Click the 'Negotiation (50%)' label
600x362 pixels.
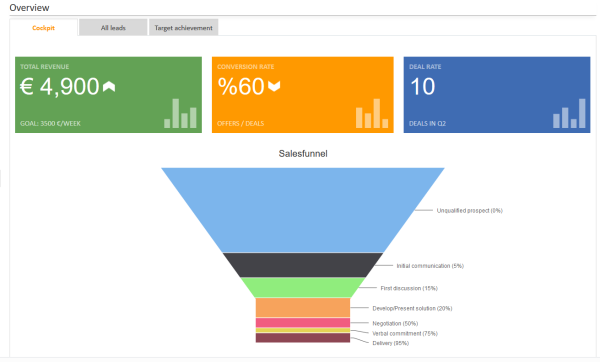pyautogui.click(x=395, y=323)
